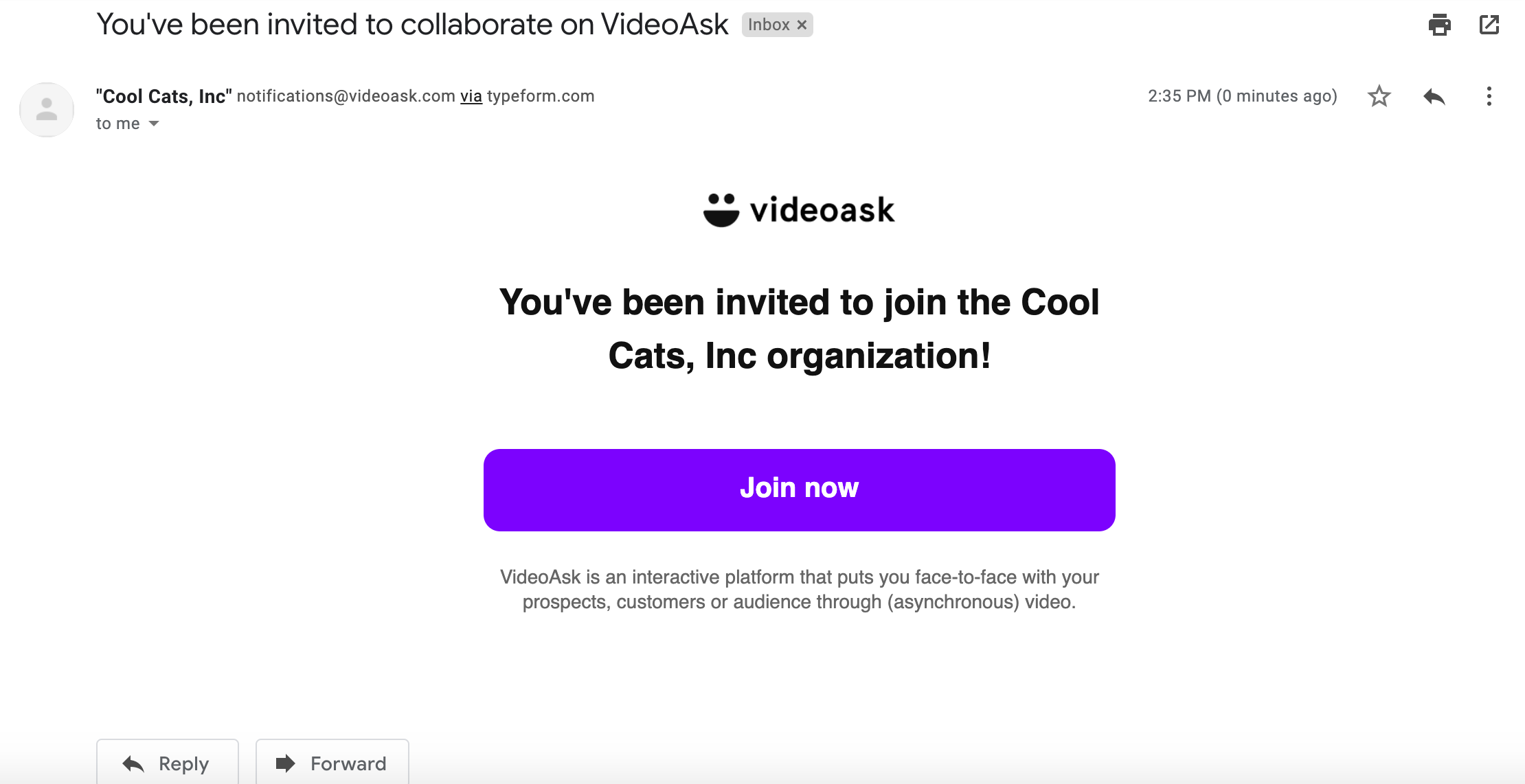The height and width of the screenshot is (784, 1525).
Task: Click the notifications@videoask.com address
Action: click(346, 96)
